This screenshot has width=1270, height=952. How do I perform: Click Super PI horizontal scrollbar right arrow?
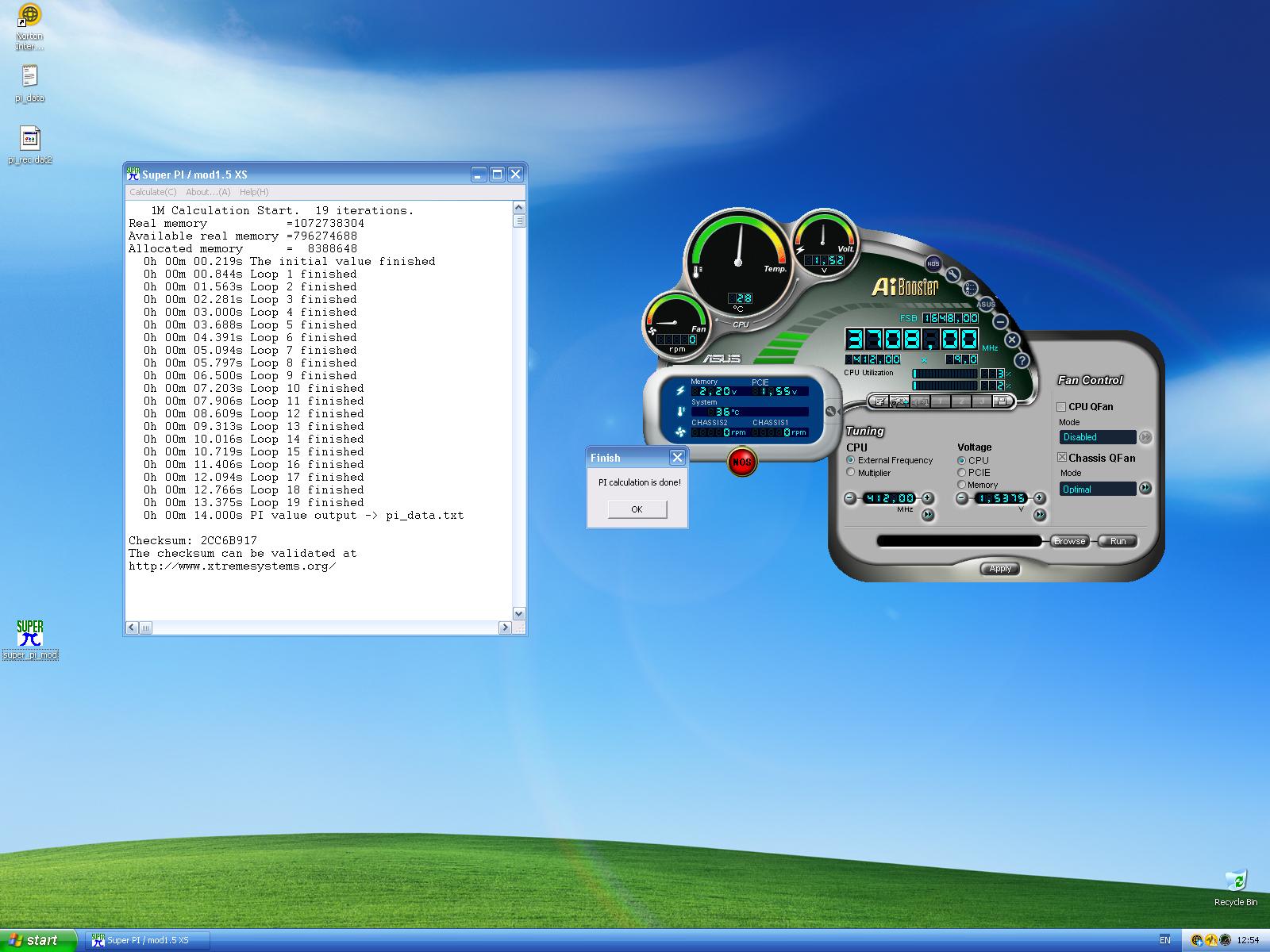pos(505,628)
